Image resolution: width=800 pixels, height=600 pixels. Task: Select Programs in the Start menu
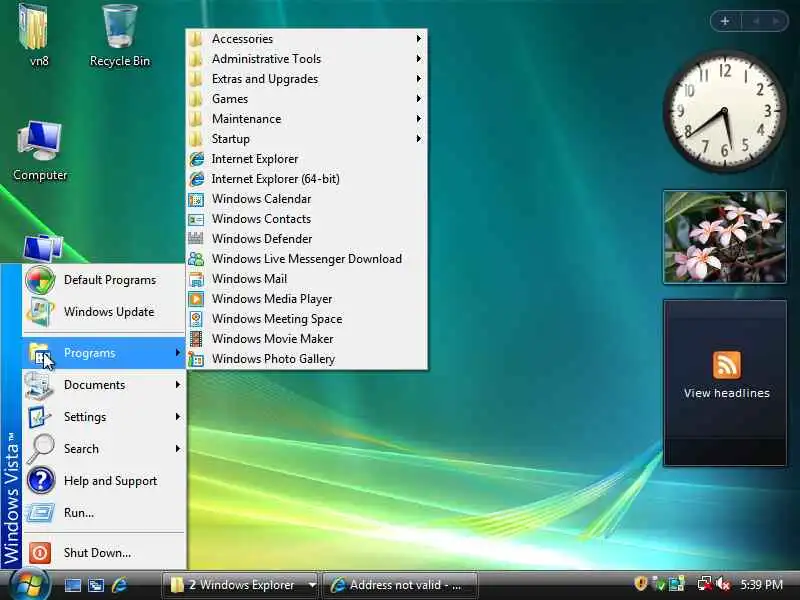tap(104, 353)
